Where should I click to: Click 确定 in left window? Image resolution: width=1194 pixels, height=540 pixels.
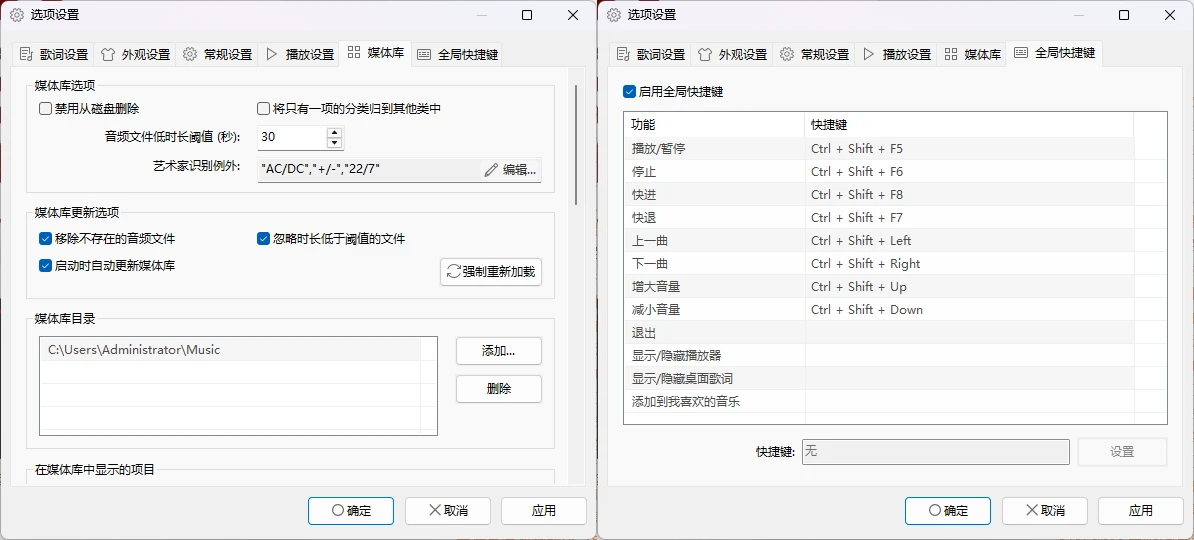pos(351,511)
